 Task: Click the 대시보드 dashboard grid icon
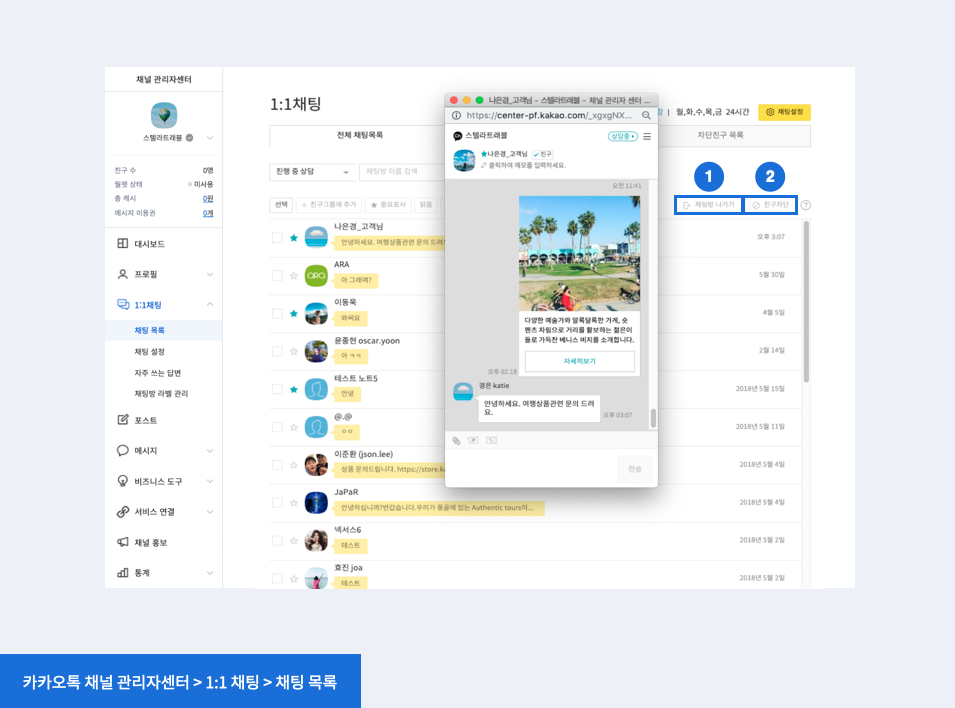122,244
